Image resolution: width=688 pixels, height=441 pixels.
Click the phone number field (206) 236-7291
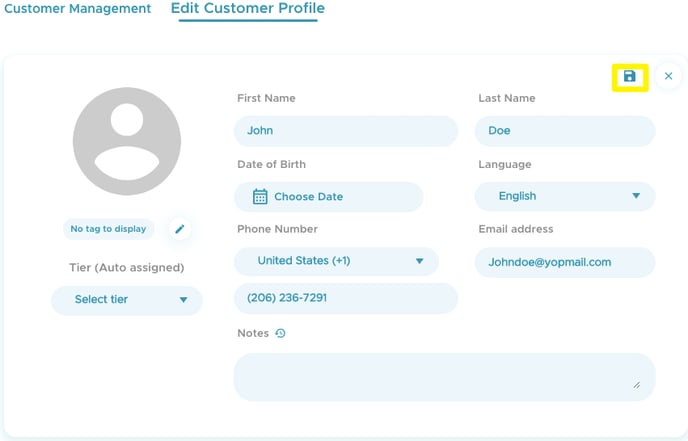click(x=346, y=298)
